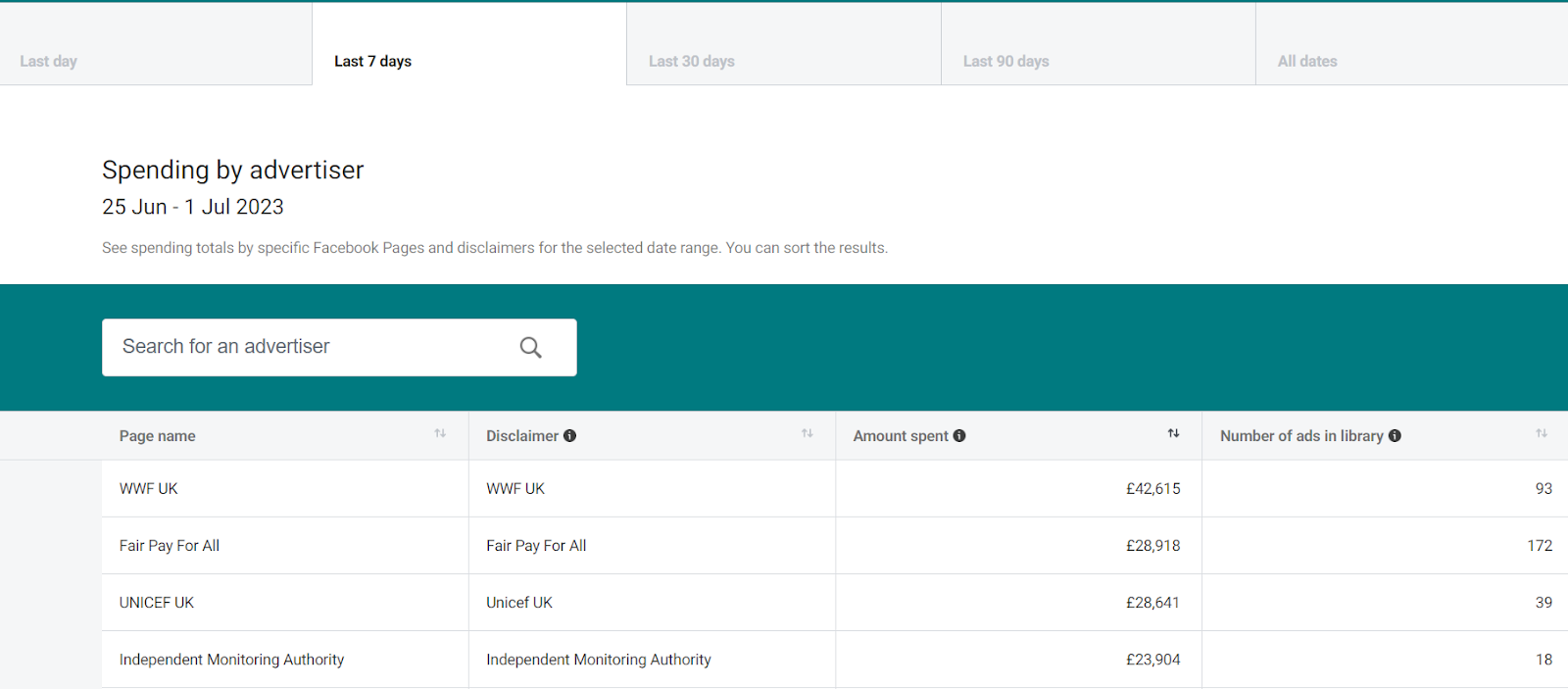This screenshot has width=1568, height=689.
Task: Open WWF UK page name entry
Action: pyautogui.click(x=149, y=488)
